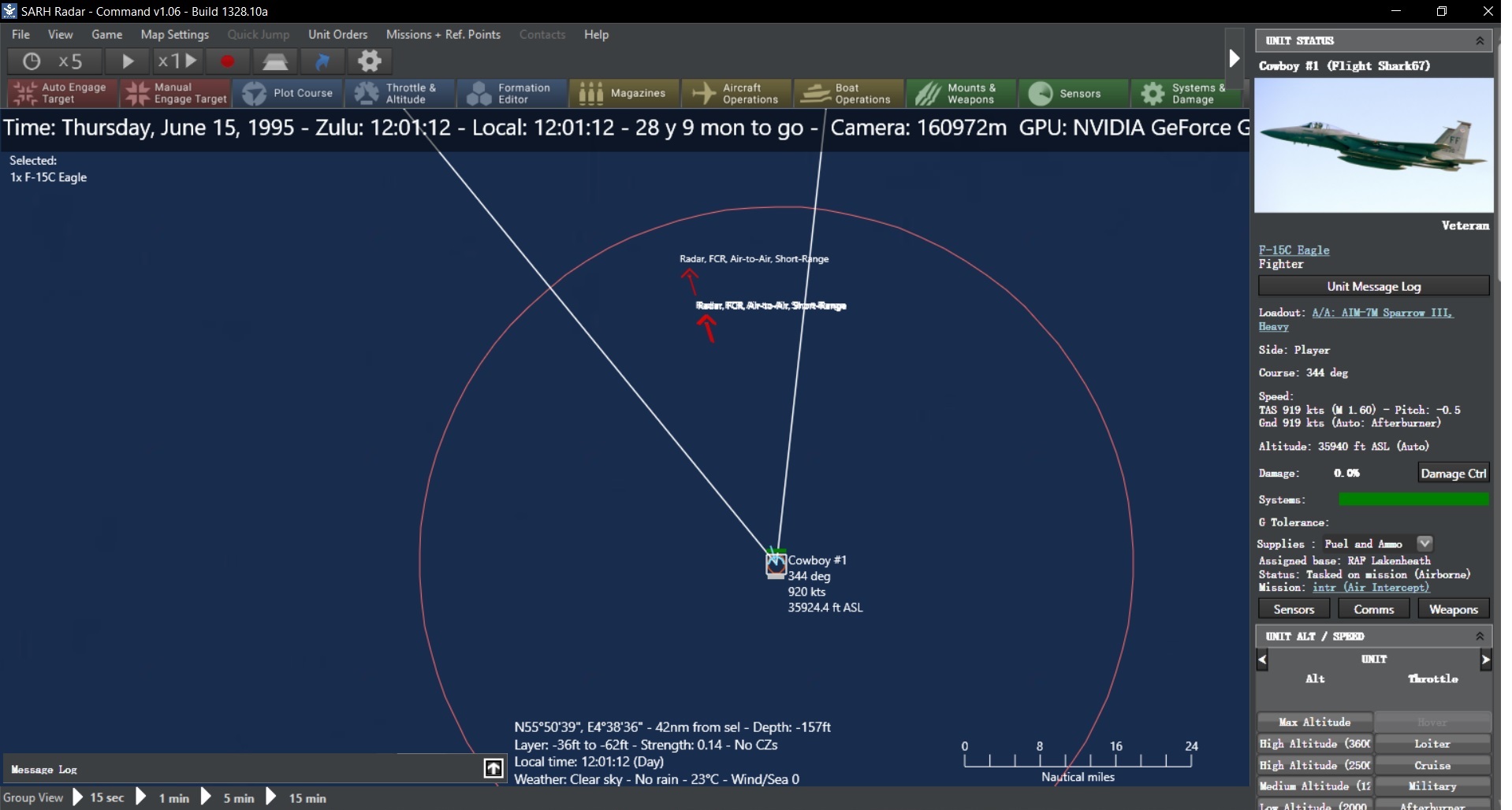Open the Game menu
Screen dimensions: 1512x810
pos(107,35)
